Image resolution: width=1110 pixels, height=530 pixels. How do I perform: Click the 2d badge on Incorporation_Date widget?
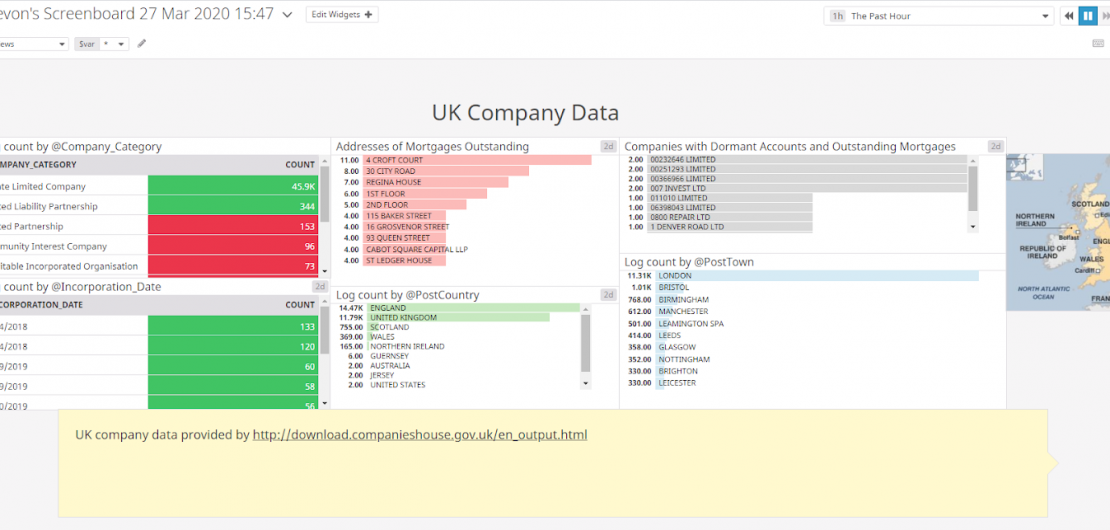click(x=320, y=287)
